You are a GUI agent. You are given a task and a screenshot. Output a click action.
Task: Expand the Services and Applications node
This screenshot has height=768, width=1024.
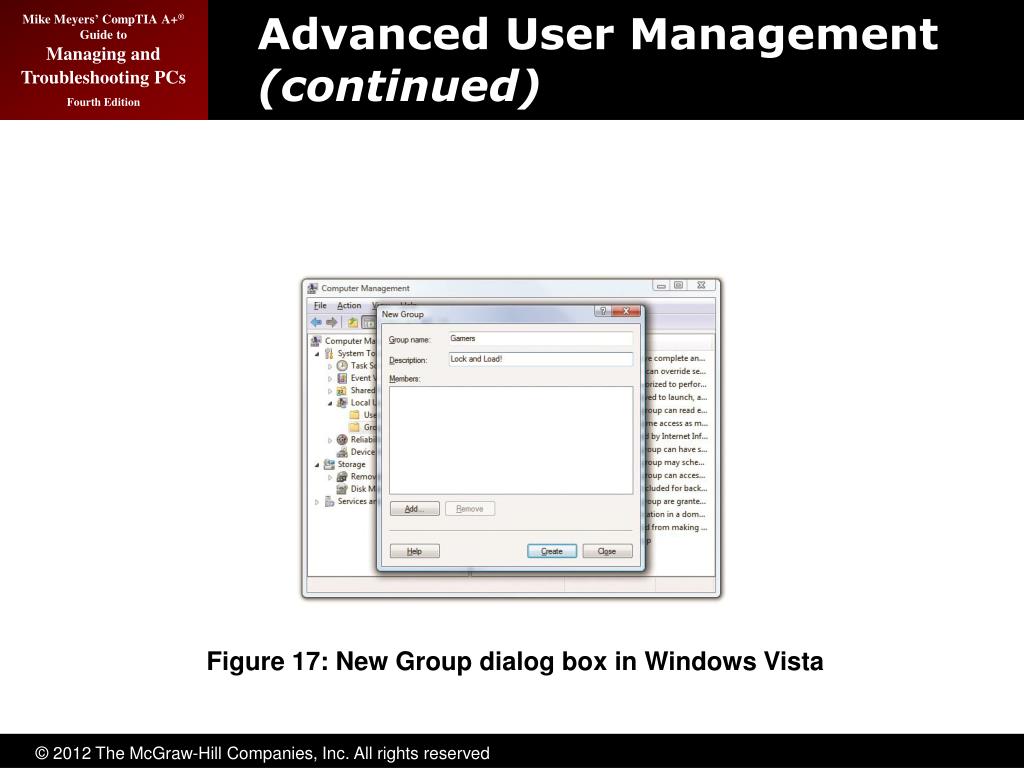point(317,502)
